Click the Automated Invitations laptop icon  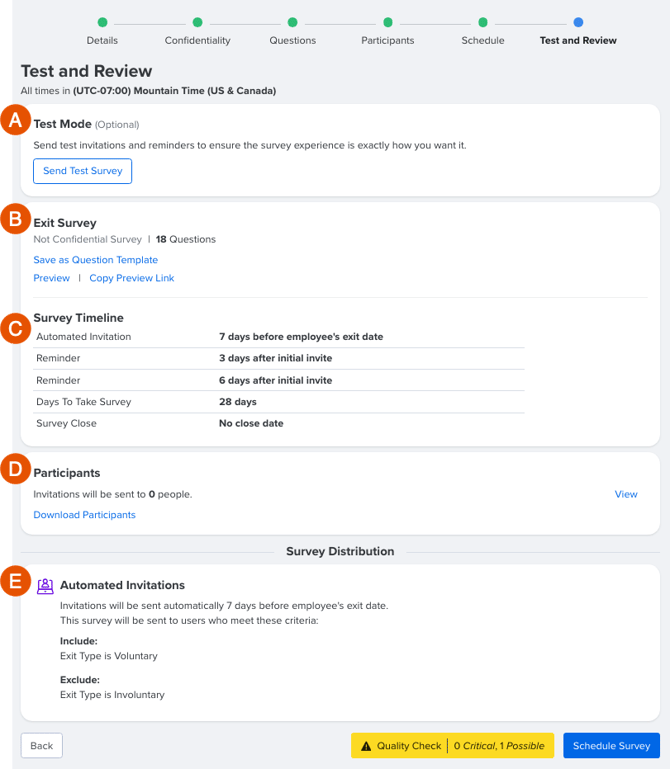point(45,586)
